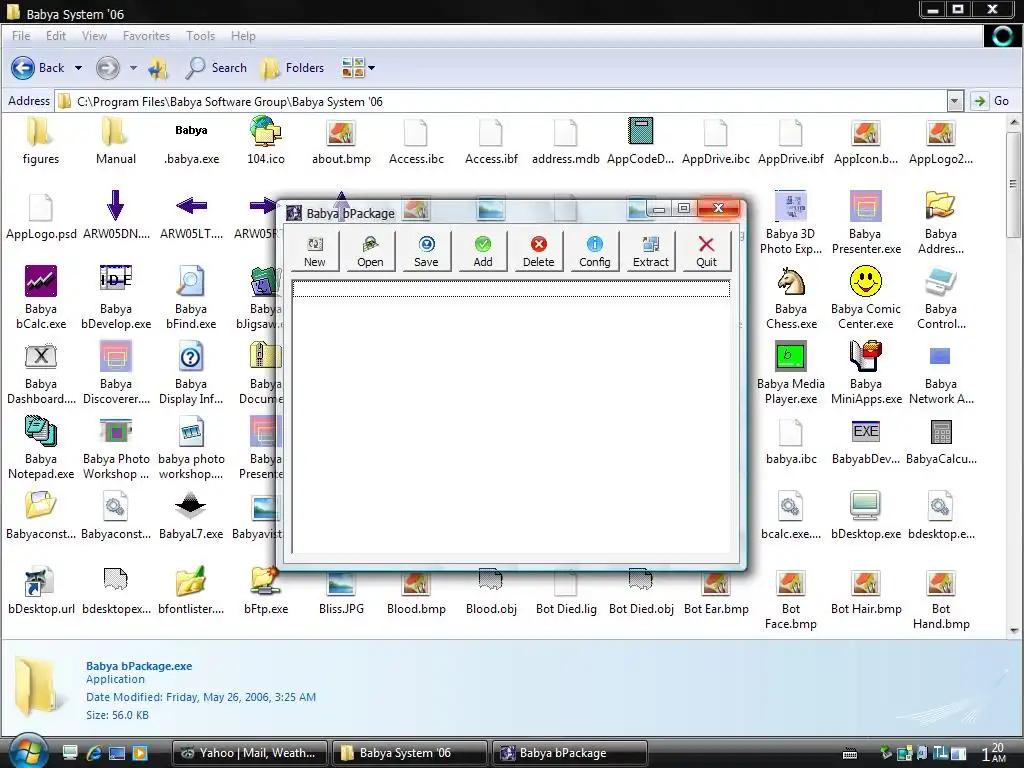The height and width of the screenshot is (768, 1024).
Task: Select the first empty row in bPackage list
Action: coord(511,288)
